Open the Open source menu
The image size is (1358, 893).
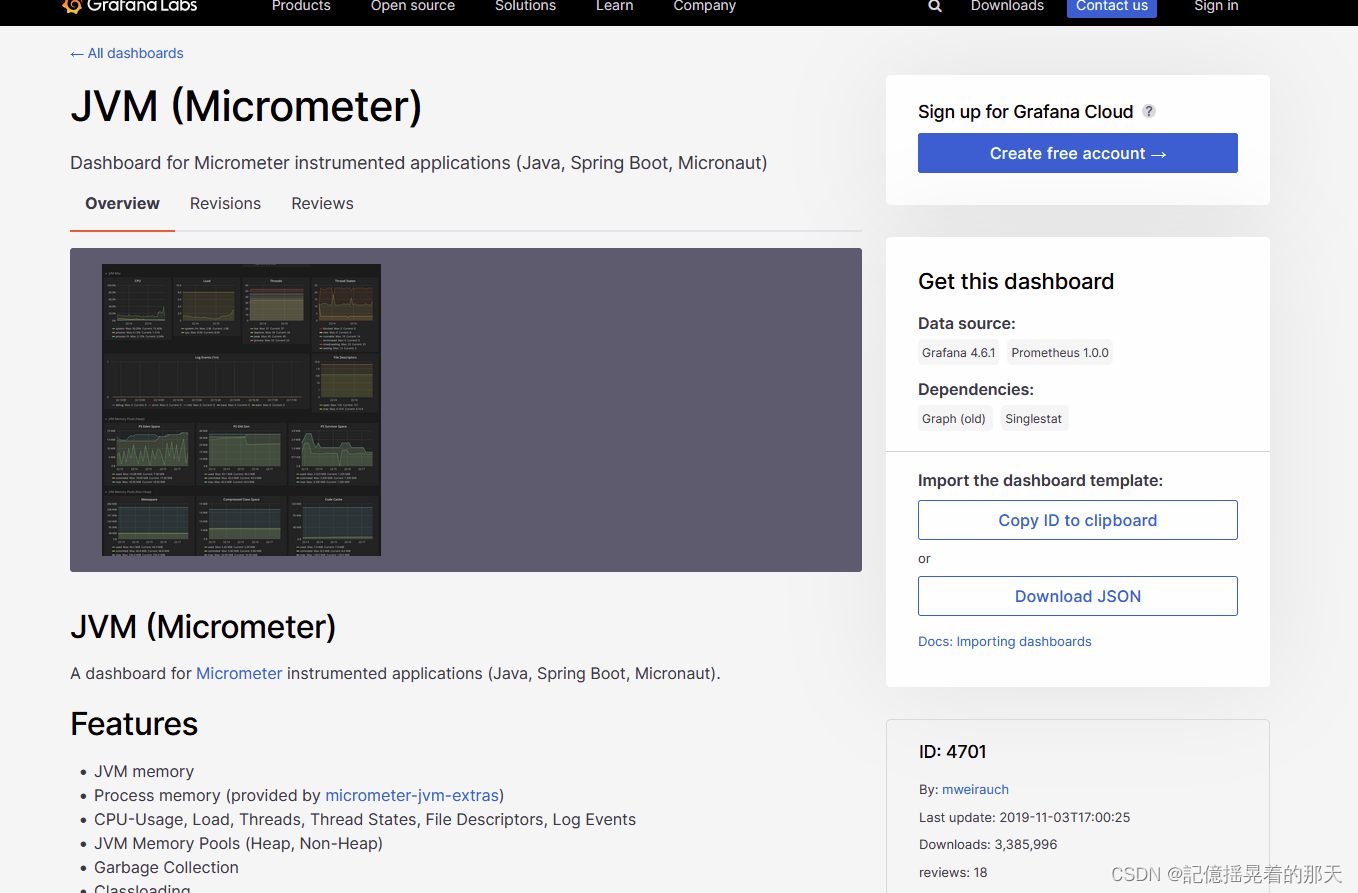pyautogui.click(x=413, y=6)
